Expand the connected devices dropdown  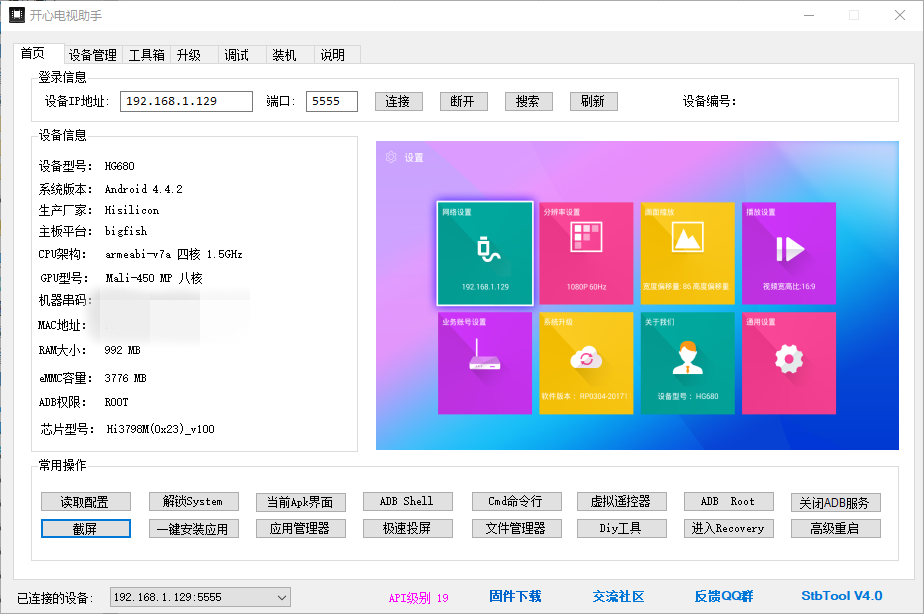tap(280, 597)
